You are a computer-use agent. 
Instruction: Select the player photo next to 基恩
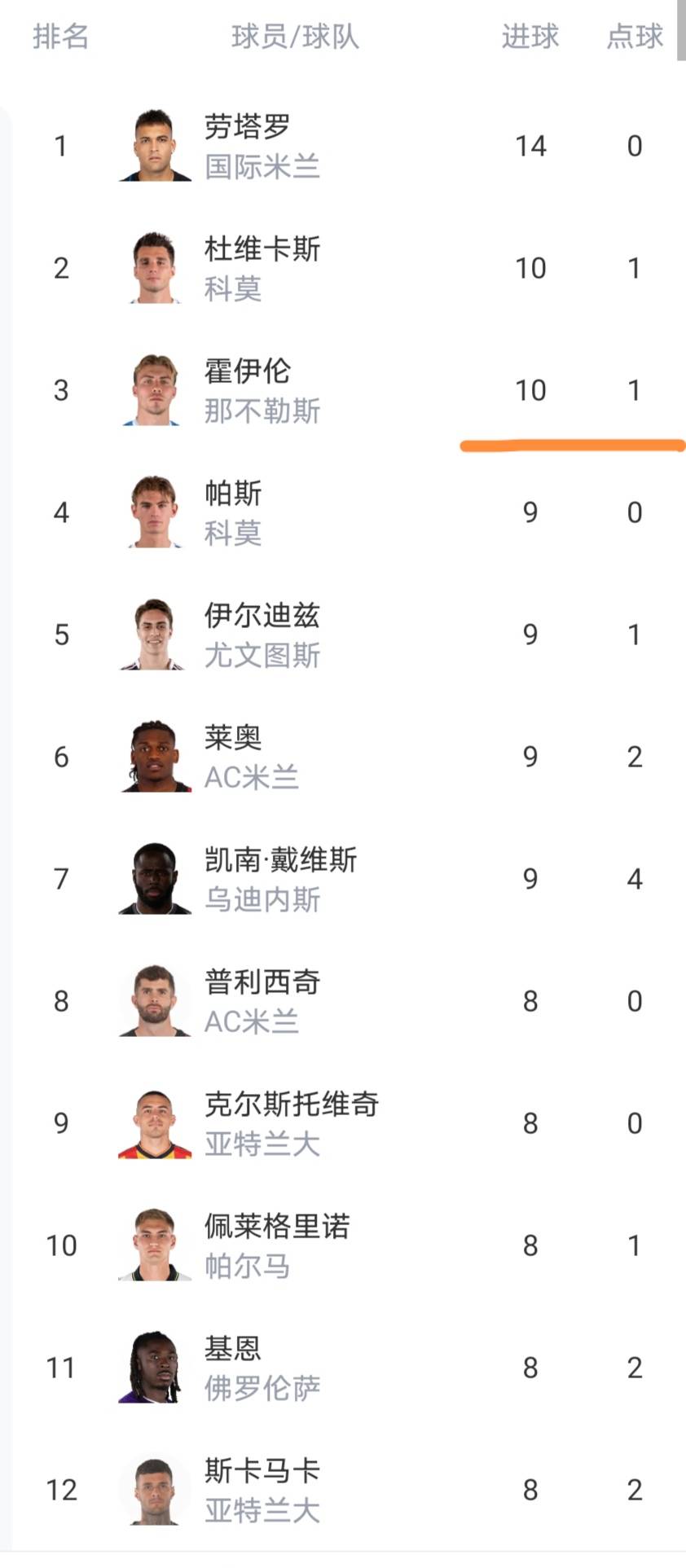(x=155, y=1368)
